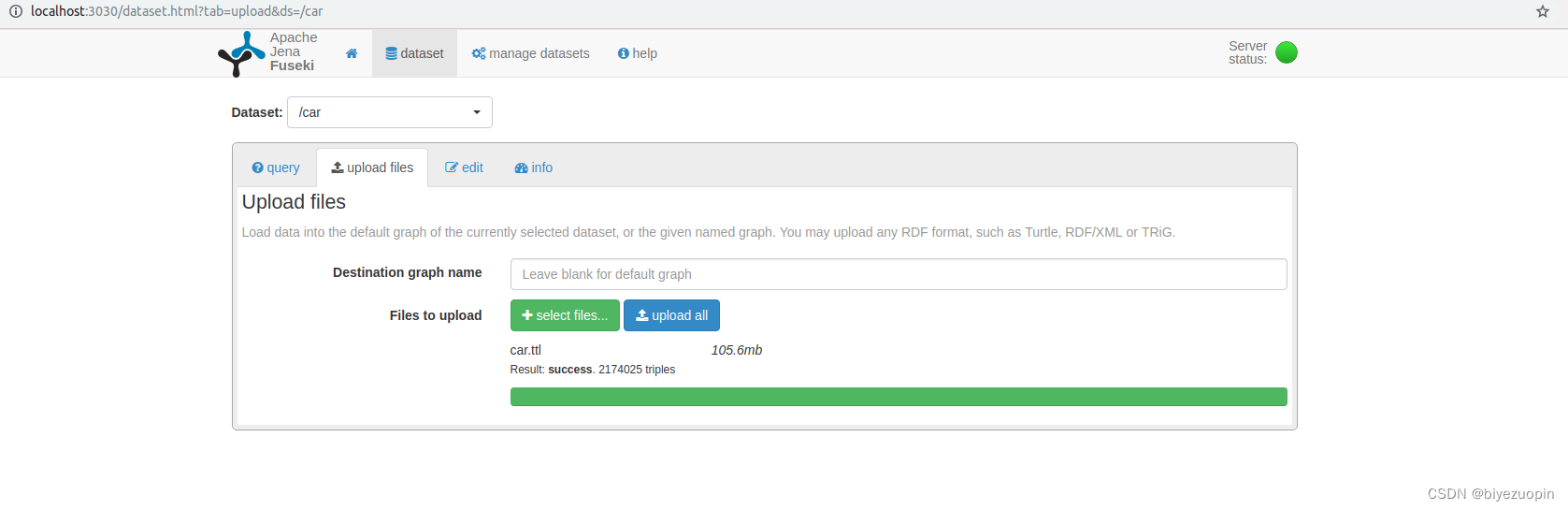The width and height of the screenshot is (1568, 510).
Task: Switch to the edit tab
Action: 464,168
